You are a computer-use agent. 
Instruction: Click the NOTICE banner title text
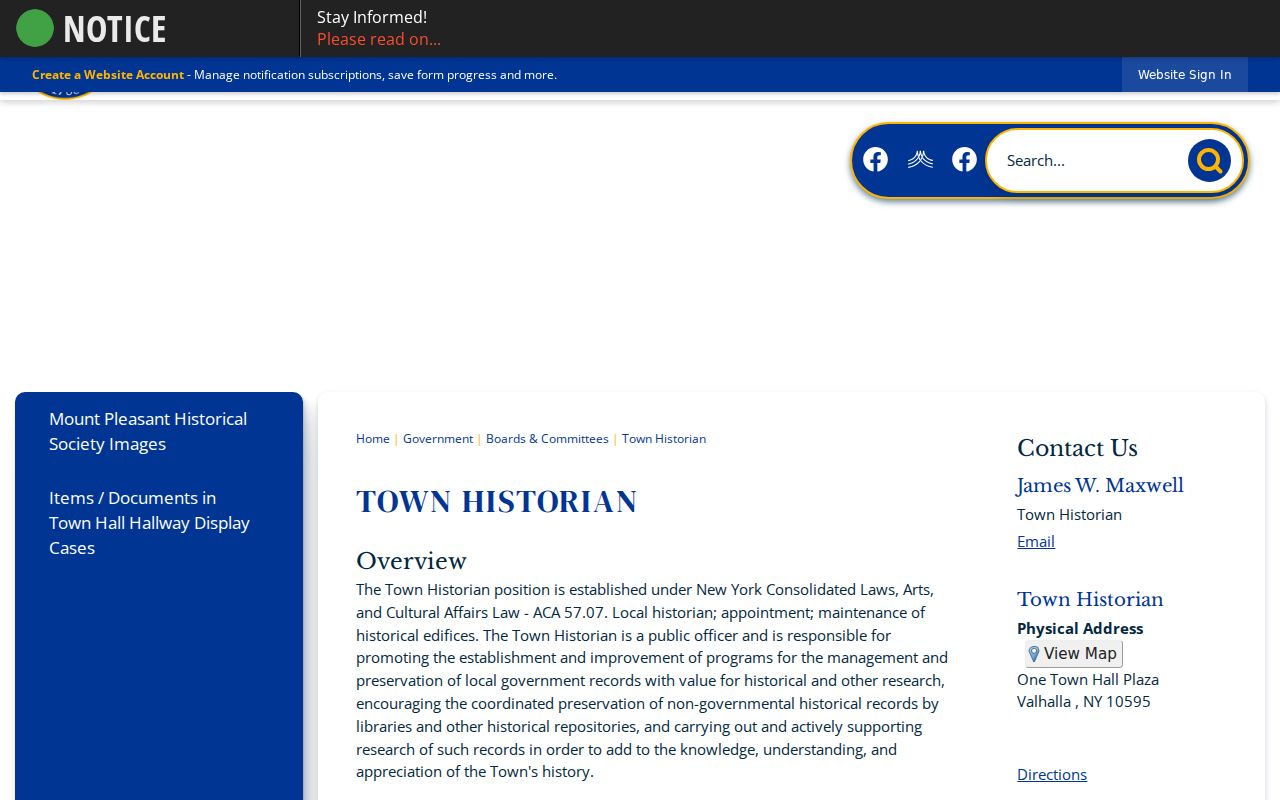(114, 29)
